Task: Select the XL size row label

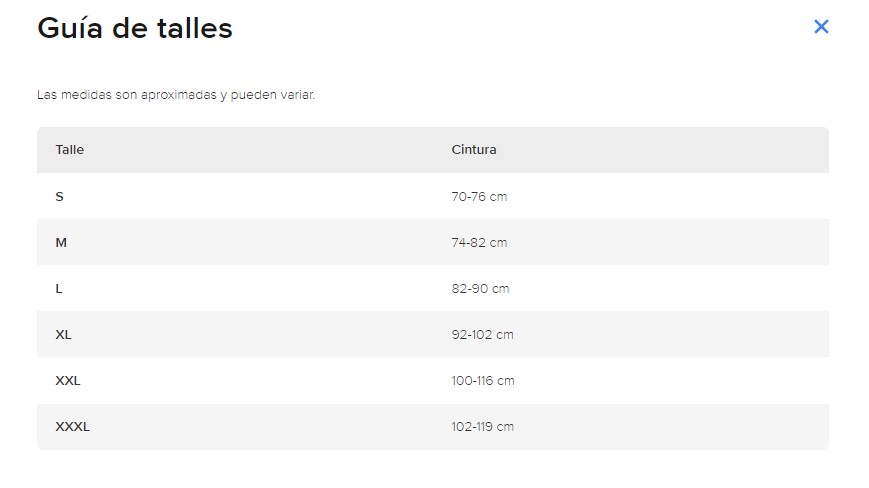Action: tap(63, 335)
